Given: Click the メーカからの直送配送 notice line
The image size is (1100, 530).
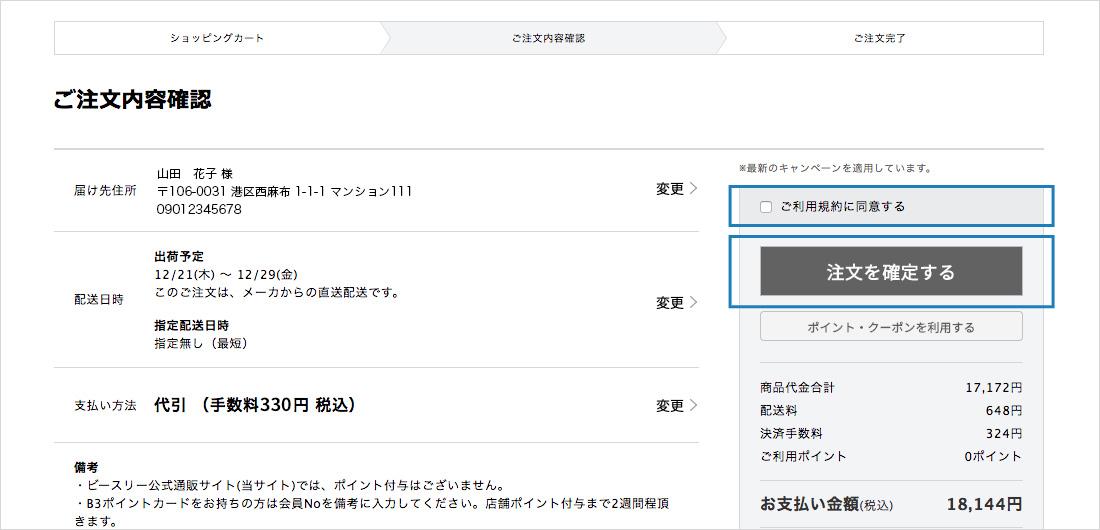Looking at the screenshot, I should [x=277, y=293].
